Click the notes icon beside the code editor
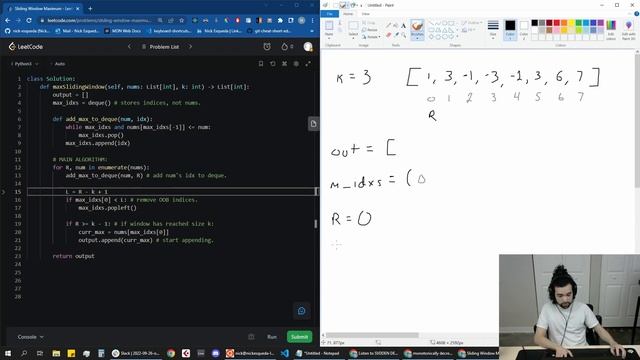Screen dimensions: 640x360 313,124
